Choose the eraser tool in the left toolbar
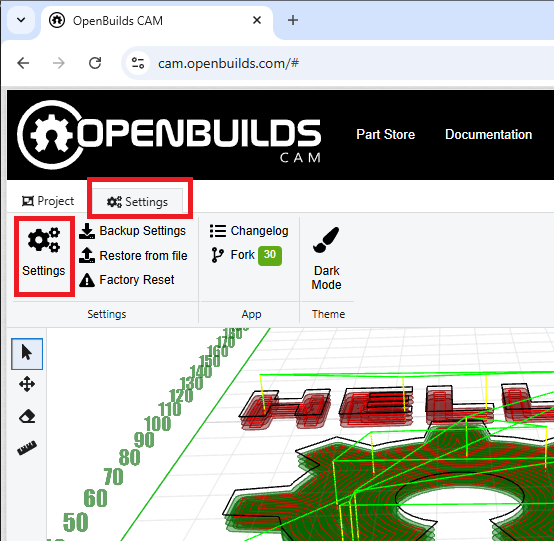This screenshot has width=554, height=541. click(x=27, y=416)
